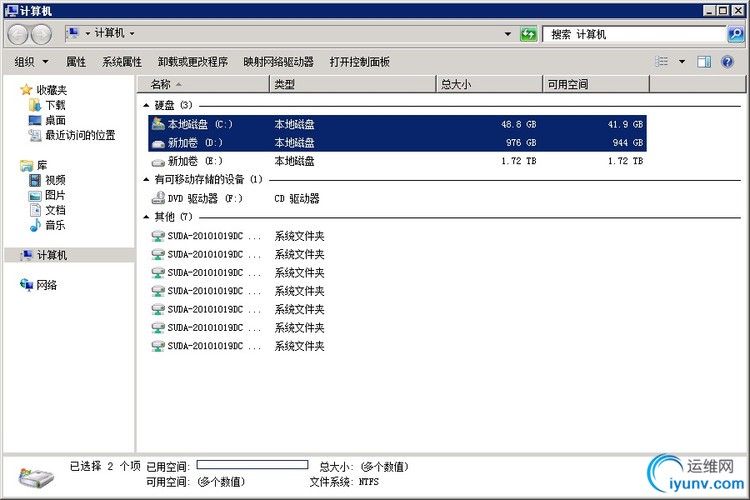The width and height of the screenshot is (750, 500).
Task: Click the 1.72 TB total size of drive E
Action: pos(518,161)
